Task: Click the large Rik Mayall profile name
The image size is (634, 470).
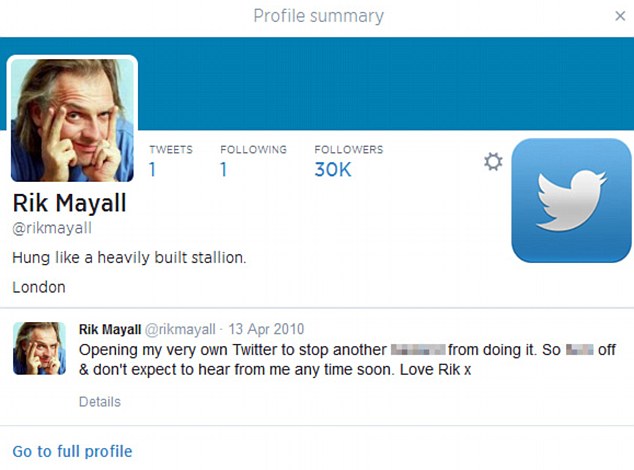Action: pos(69,205)
